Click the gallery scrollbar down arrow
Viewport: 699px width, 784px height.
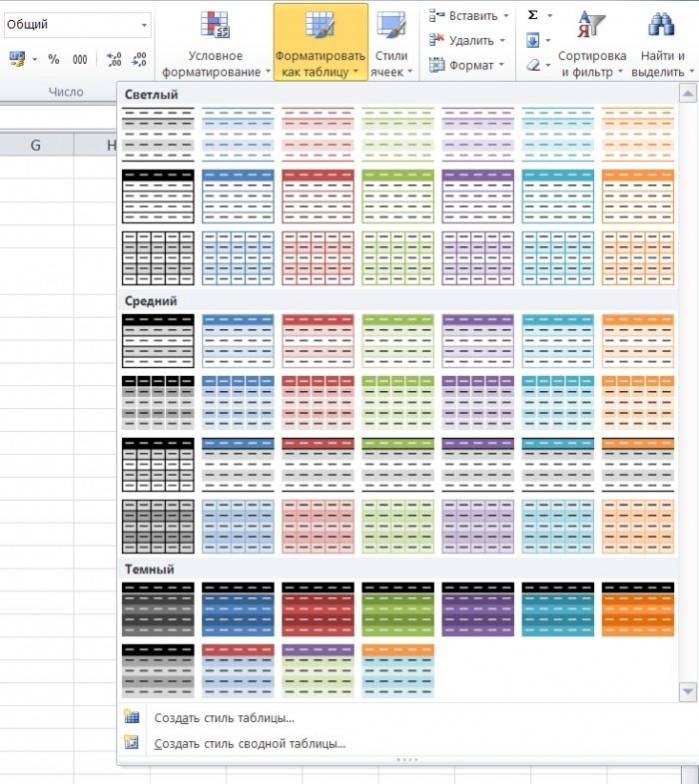click(x=687, y=691)
